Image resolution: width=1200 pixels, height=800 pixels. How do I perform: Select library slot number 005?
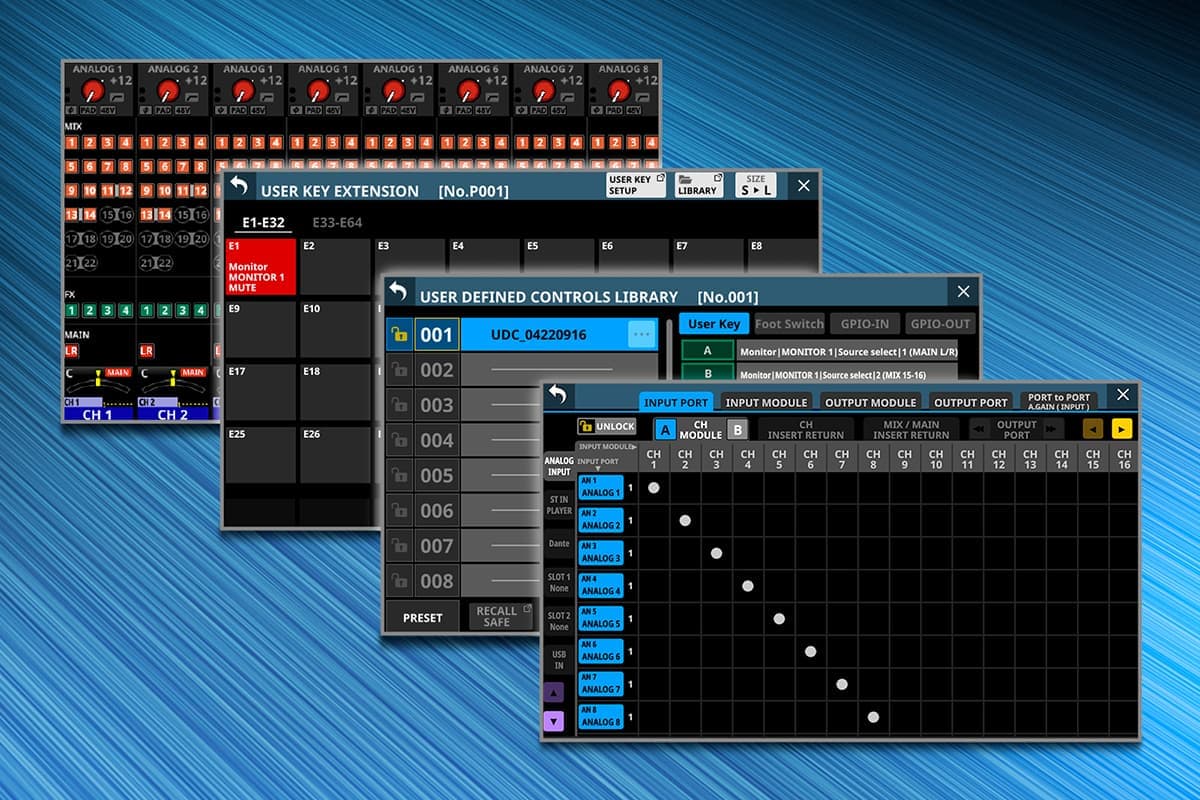tap(437, 475)
